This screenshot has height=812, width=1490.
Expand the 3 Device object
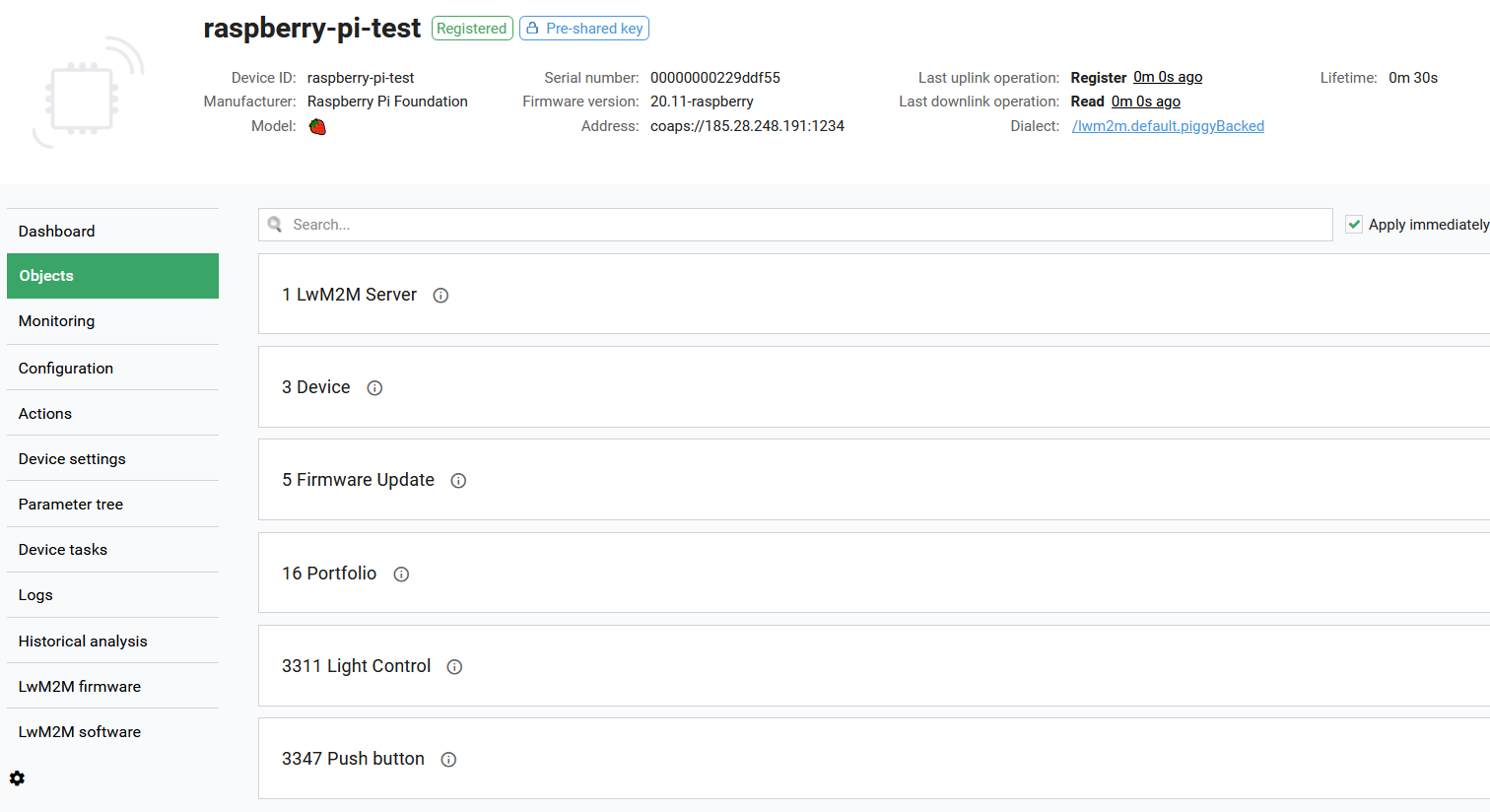coord(874,386)
